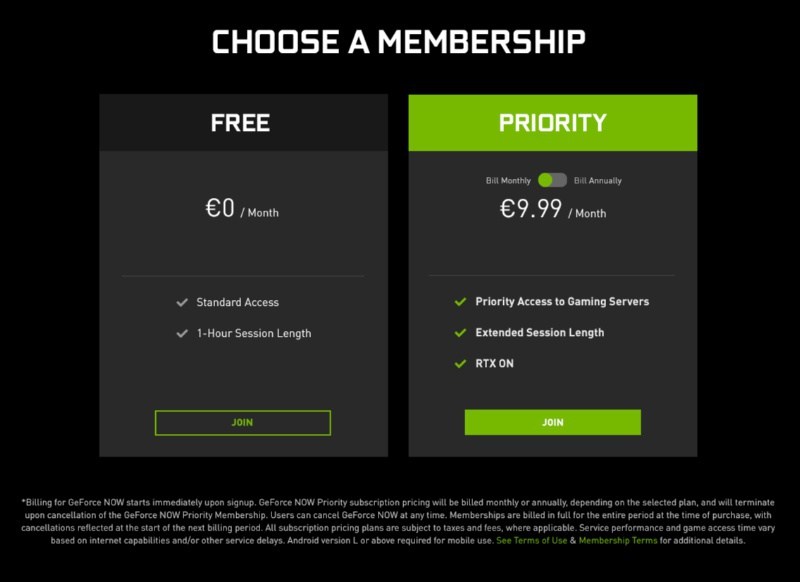The height and width of the screenshot is (582, 800).
Task: Click the Priority Access to Gaming Servers text
Action: [562, 301]
